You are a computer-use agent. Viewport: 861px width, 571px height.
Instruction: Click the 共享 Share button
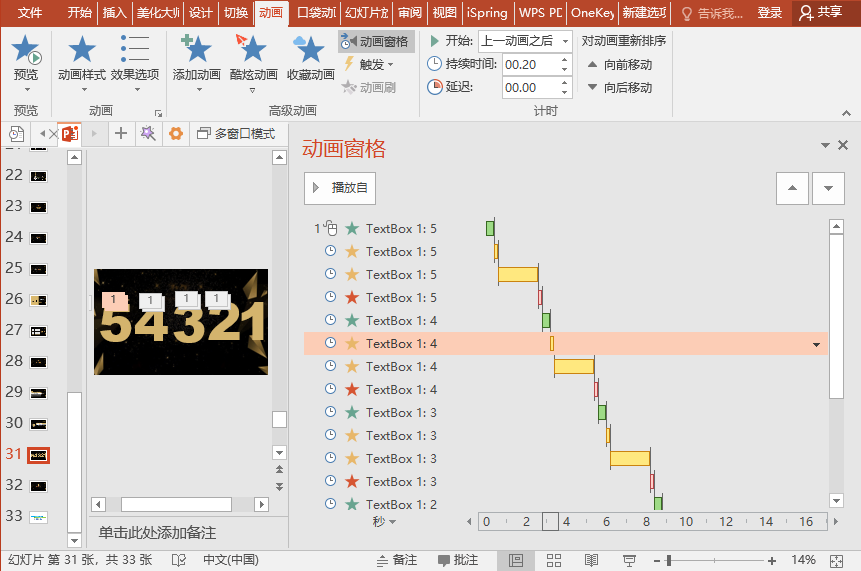(x=820, y=13)
